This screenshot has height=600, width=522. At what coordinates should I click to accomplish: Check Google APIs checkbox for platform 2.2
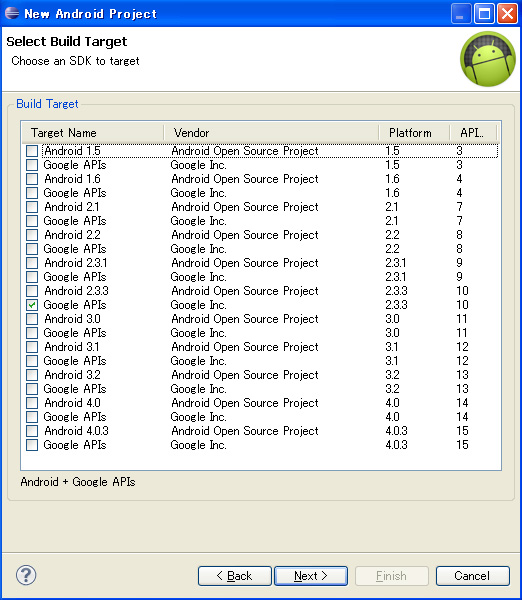(32, 249)
